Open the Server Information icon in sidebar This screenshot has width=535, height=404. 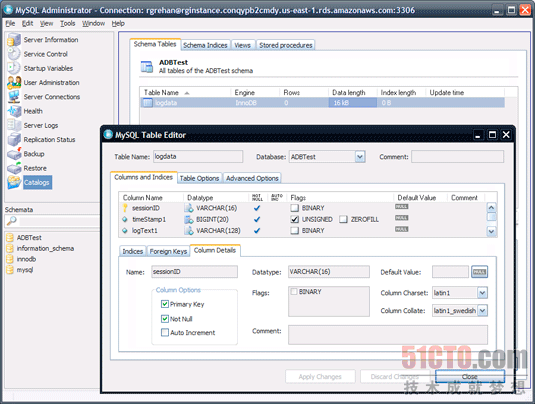tap(14, 40)
